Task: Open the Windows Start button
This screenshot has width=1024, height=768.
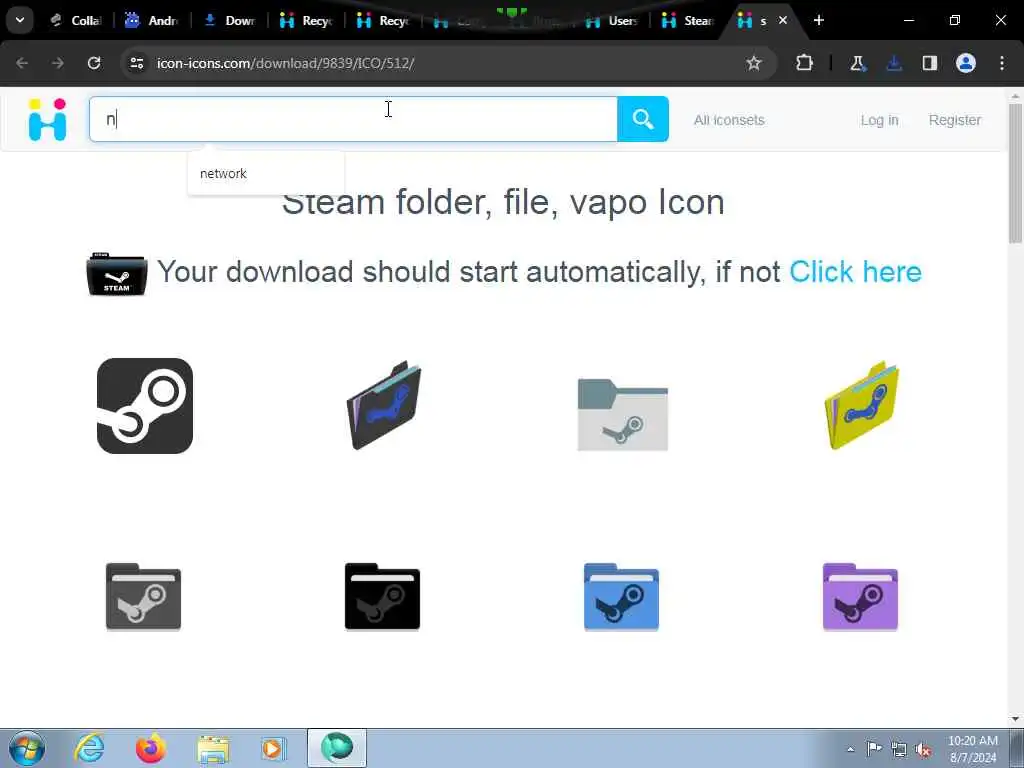Action: pyautogui.click(x=27, y=748)
